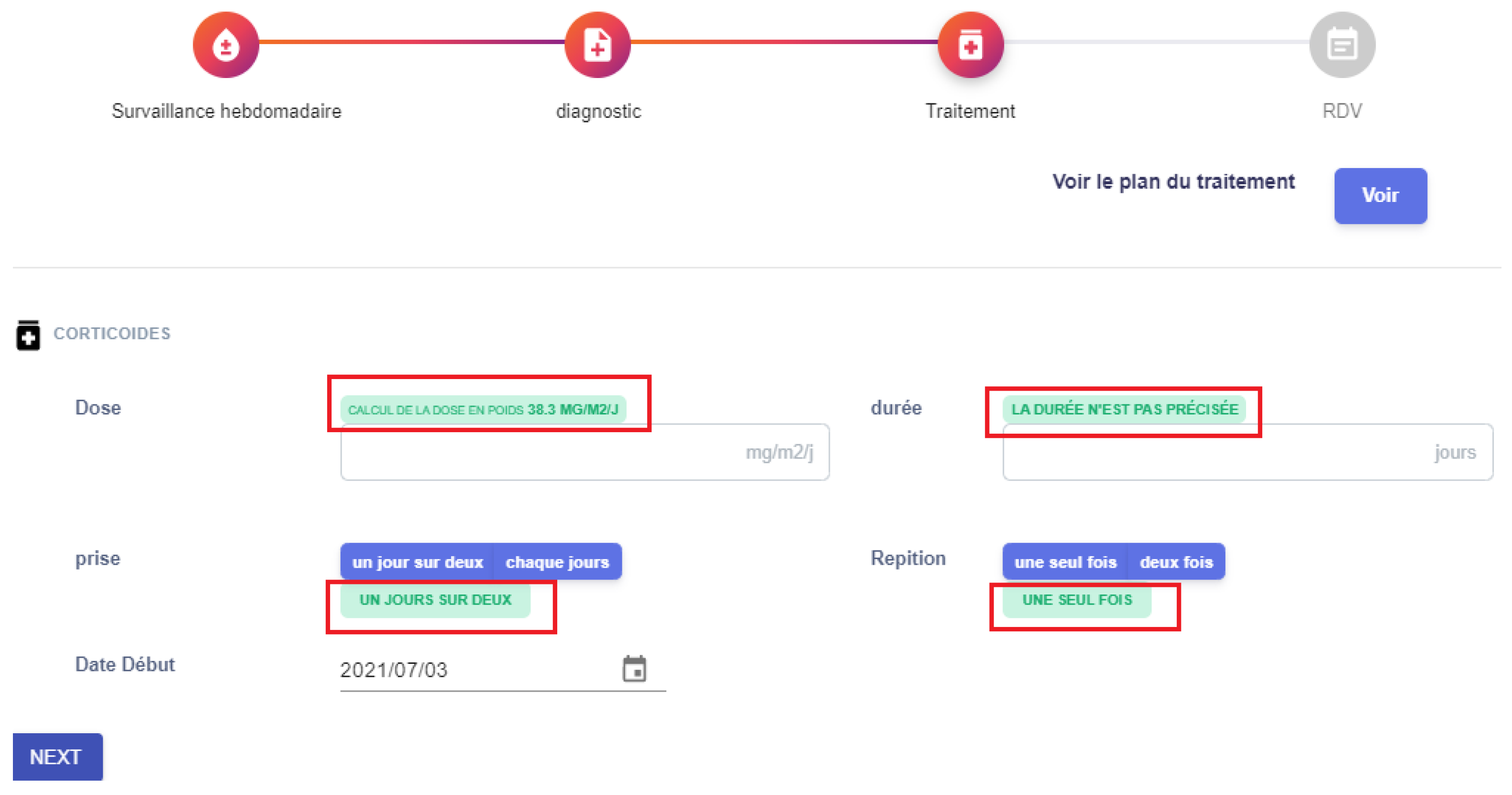Click the Traitement step label

970,111
